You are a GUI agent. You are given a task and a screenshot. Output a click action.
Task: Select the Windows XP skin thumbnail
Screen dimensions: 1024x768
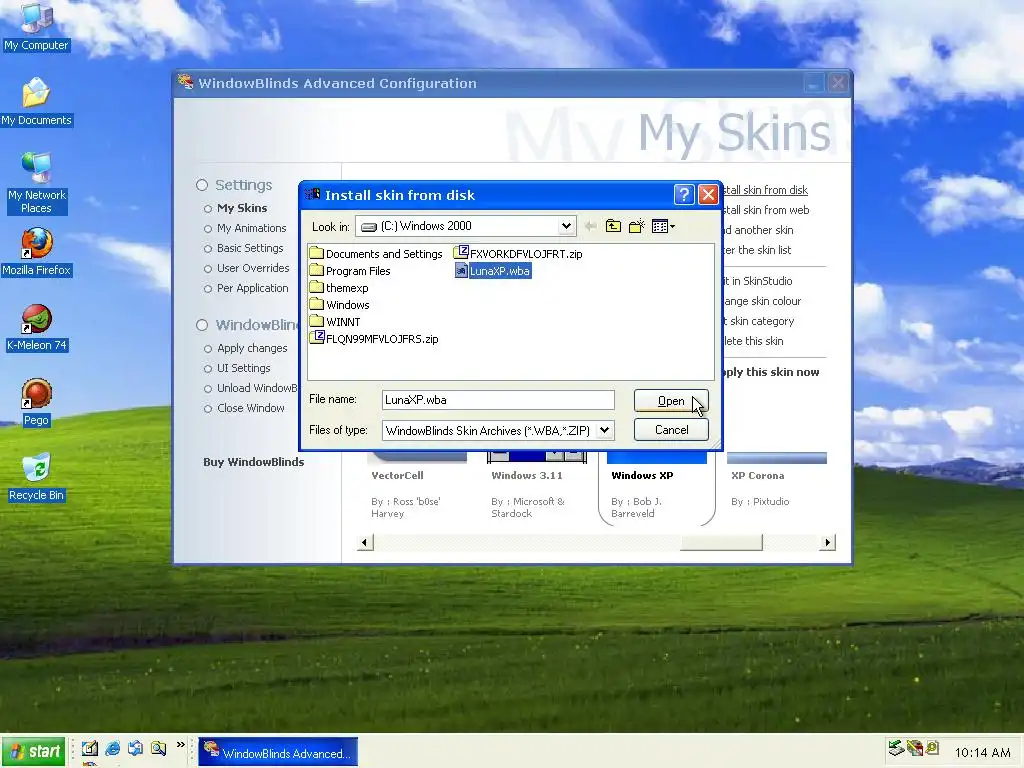(656, 487)
